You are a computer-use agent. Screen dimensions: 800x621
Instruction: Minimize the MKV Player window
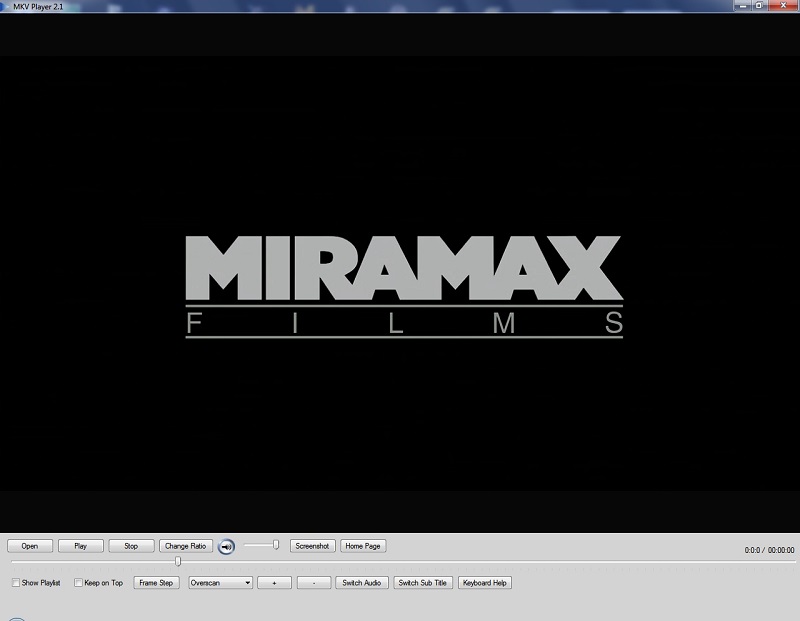pos(742,6)
